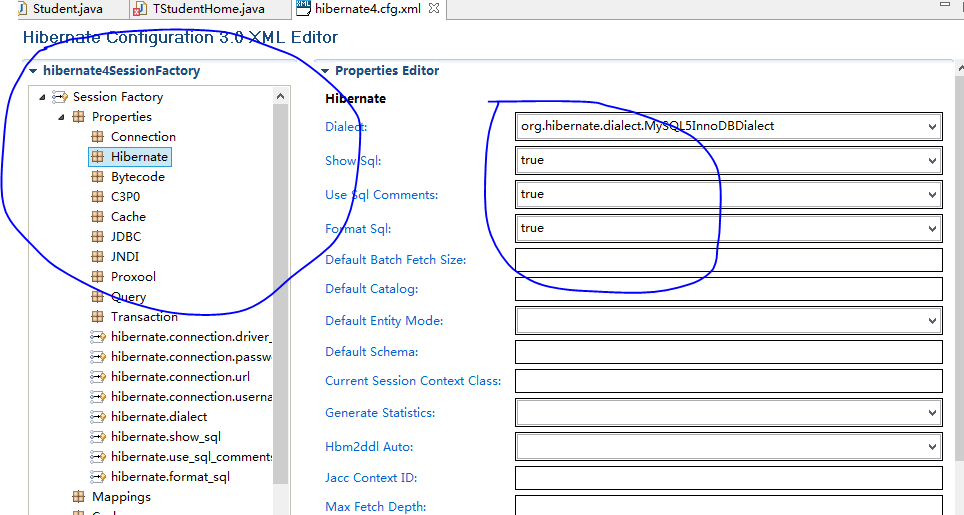The image size is (964, 515).
Task: Click the hibernate.dialect property icon
Action: pyautogui.click(x=98, y=417)
